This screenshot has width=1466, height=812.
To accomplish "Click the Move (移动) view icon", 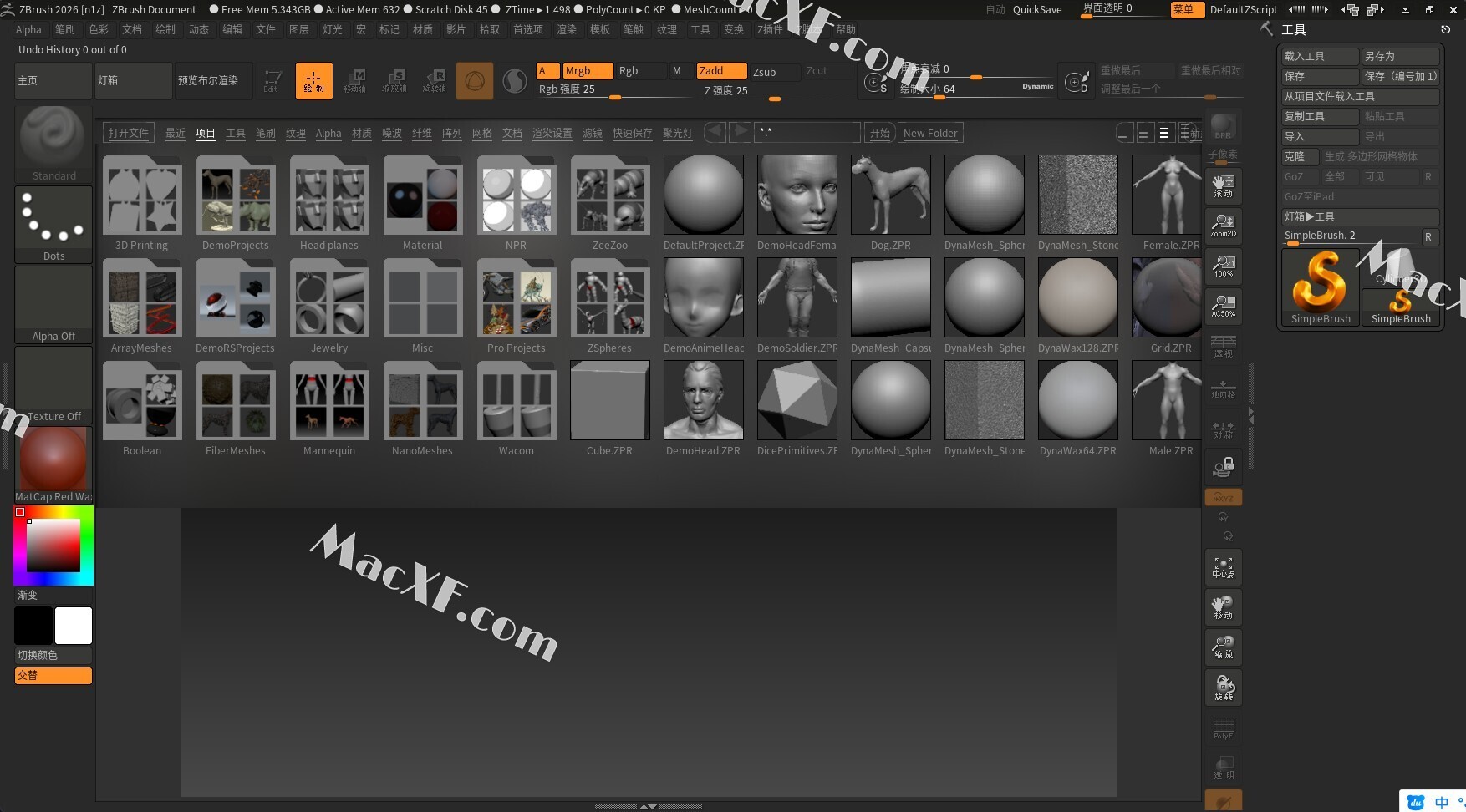I will (x=1223, y=607).
